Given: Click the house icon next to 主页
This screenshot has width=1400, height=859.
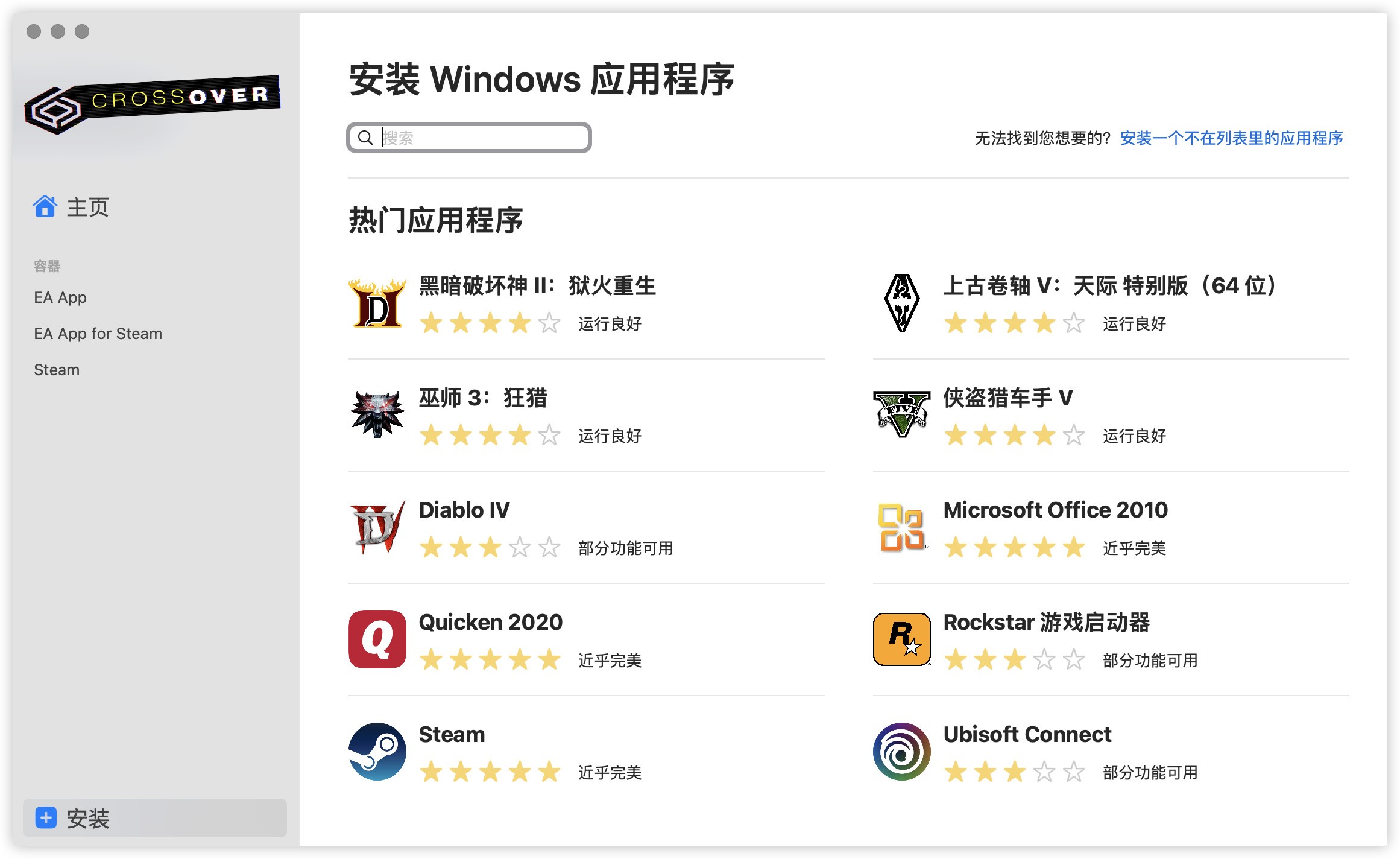Looking at the screenshot, I should (46, 208).
